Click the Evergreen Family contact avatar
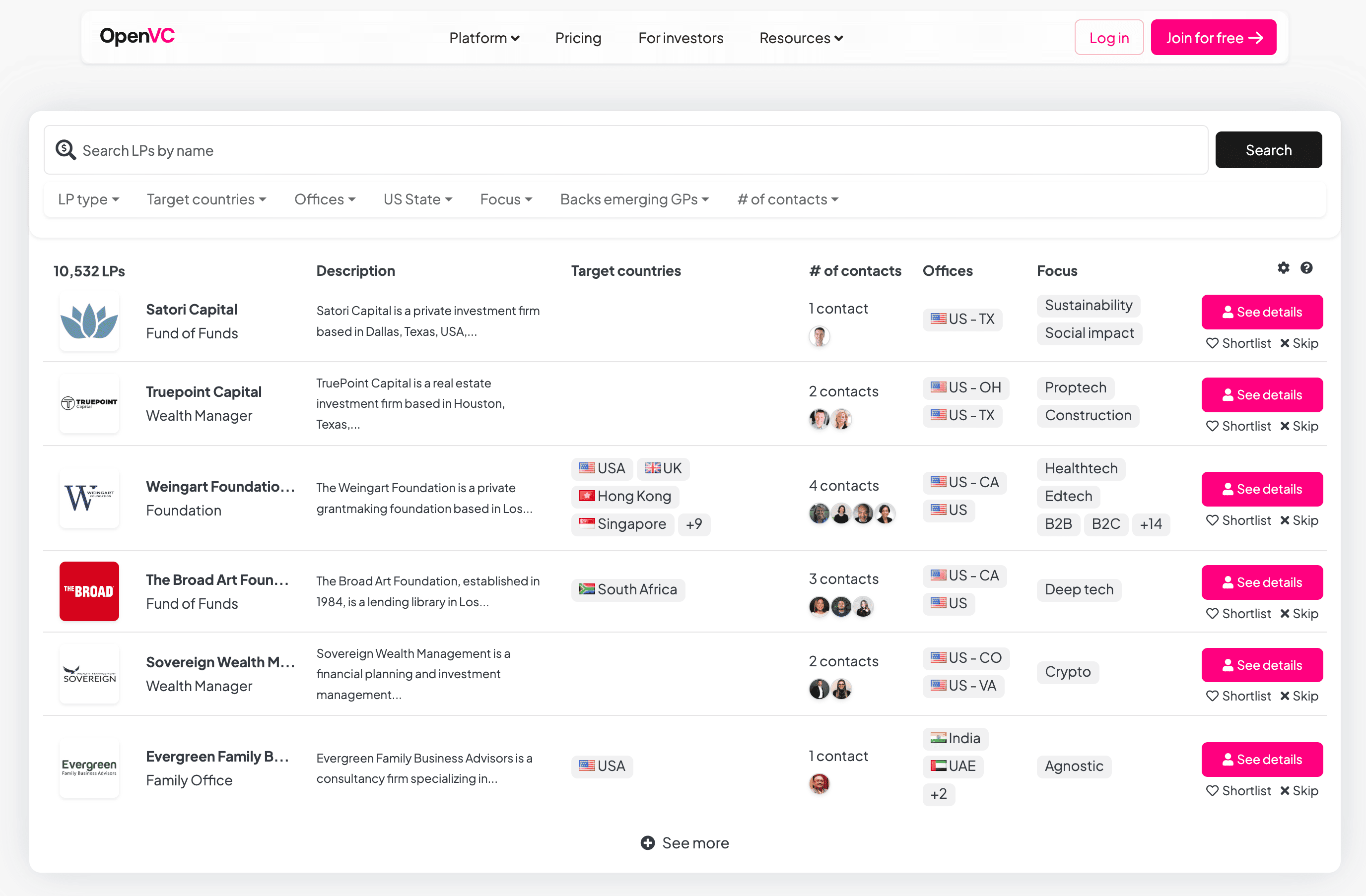This screenshot has width=1366, height=896. [x=819, y=783]
